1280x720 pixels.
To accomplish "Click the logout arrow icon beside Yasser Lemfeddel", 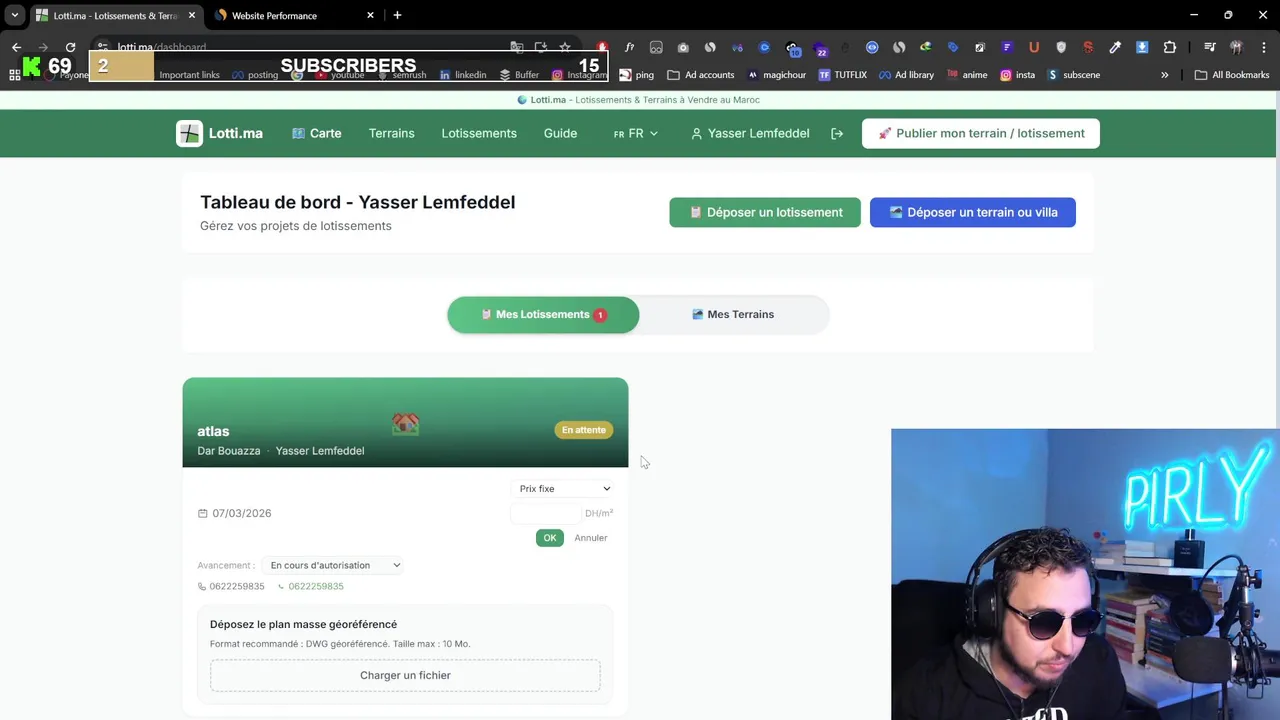I will pos(837,133).
